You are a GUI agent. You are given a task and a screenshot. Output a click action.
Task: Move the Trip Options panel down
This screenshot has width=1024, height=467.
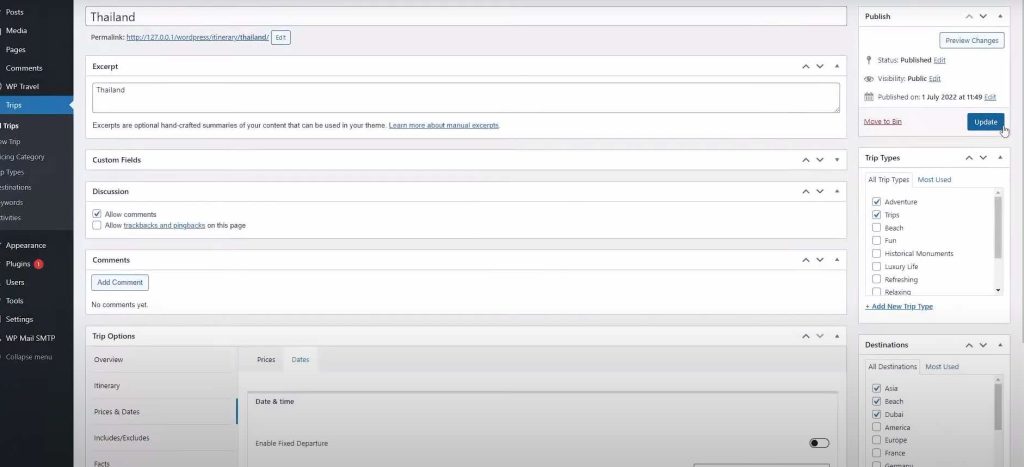click(820, 336)
